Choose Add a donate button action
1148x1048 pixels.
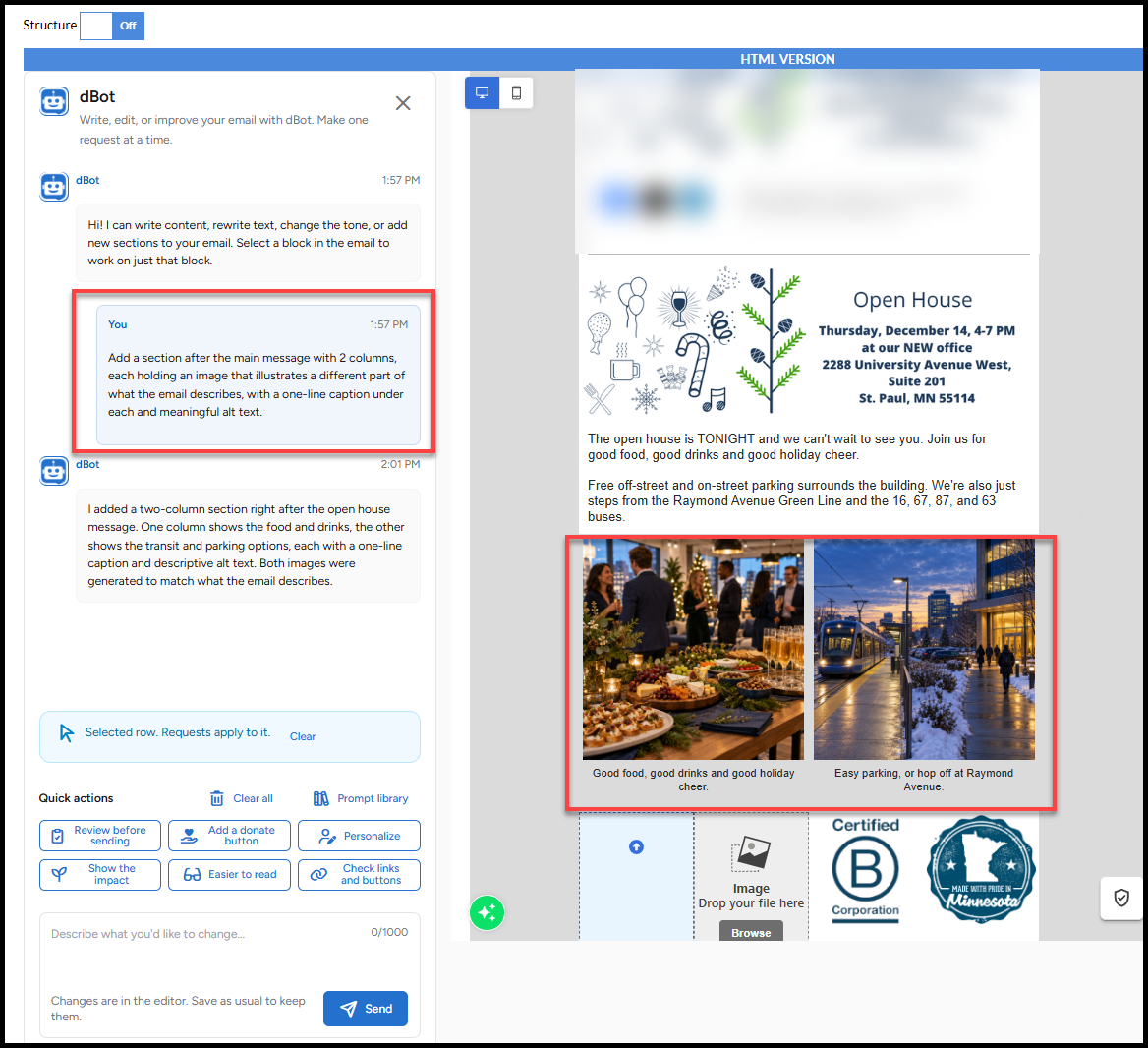pos(229,836)
